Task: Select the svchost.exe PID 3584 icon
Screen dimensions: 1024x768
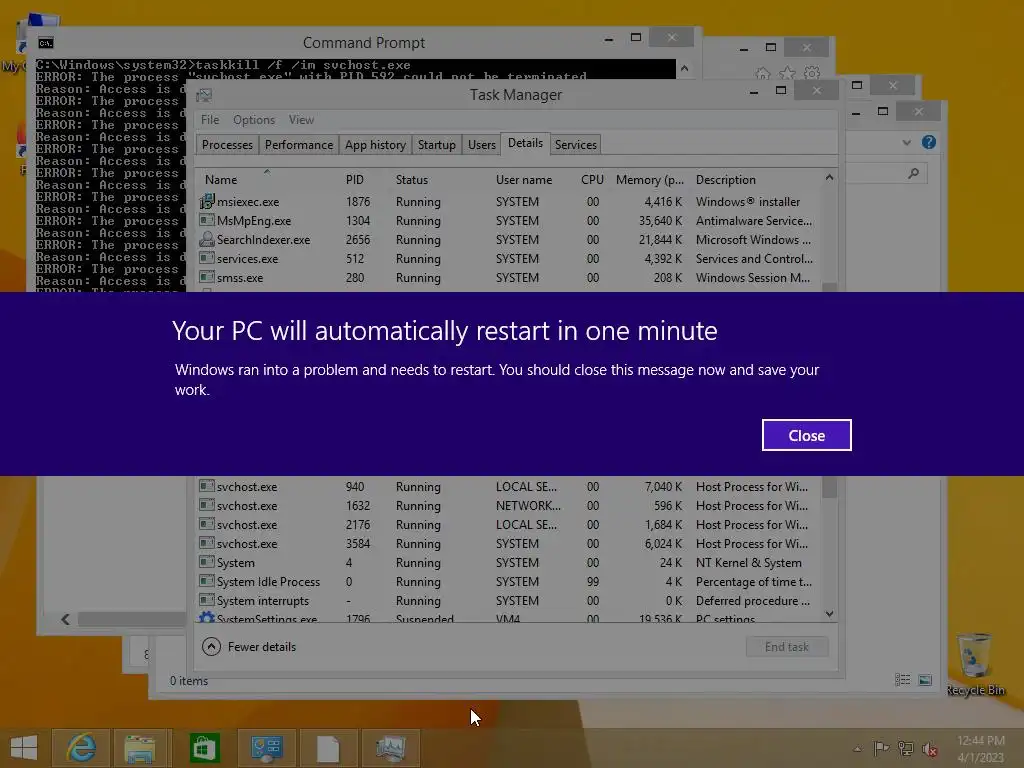Action: [207, 543]
